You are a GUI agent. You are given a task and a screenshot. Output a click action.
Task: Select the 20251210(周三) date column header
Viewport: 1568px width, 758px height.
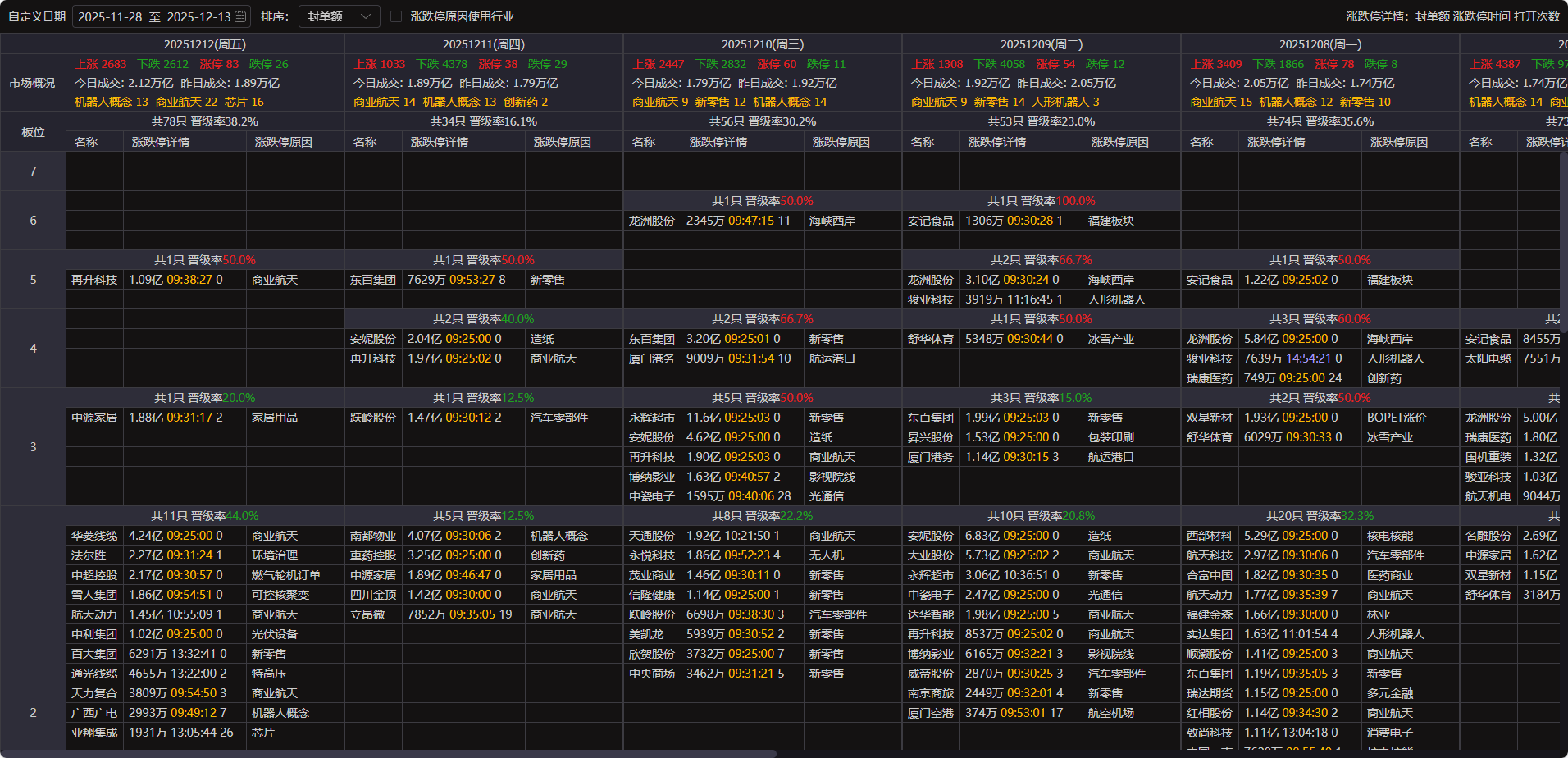pyautogui.click(x=762, y=44)
